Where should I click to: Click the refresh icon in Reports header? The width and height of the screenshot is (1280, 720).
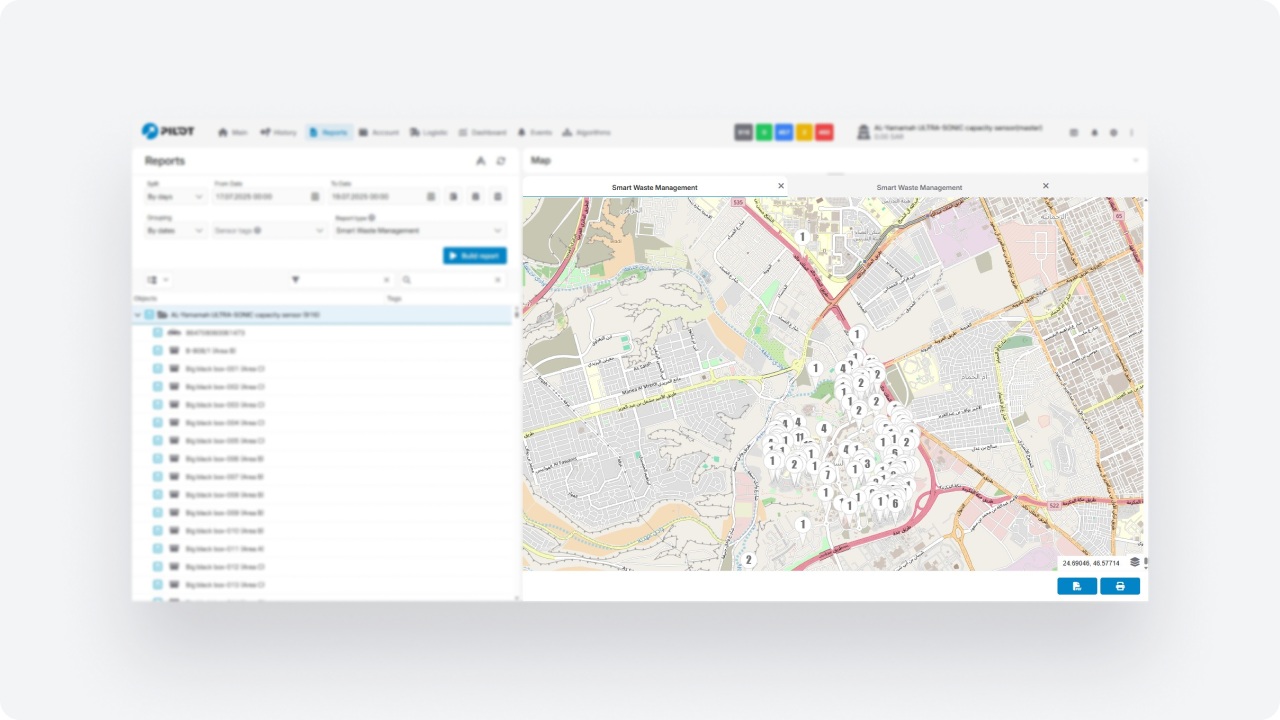click(x=501, y=161)
